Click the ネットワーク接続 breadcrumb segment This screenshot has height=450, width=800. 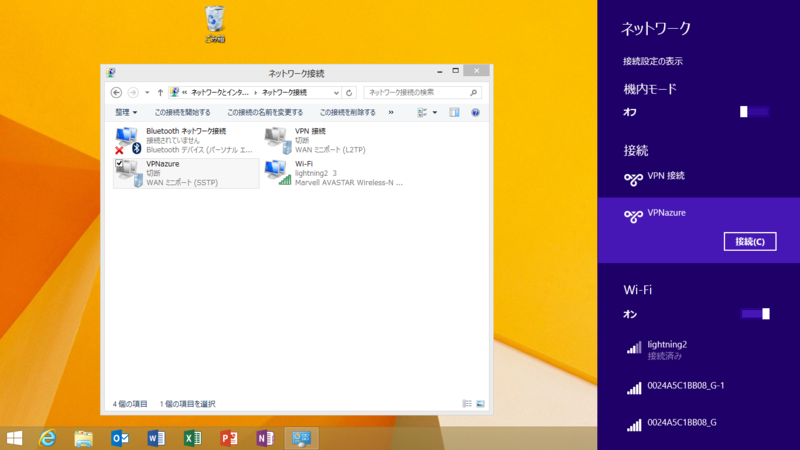(x=284, y=92)
